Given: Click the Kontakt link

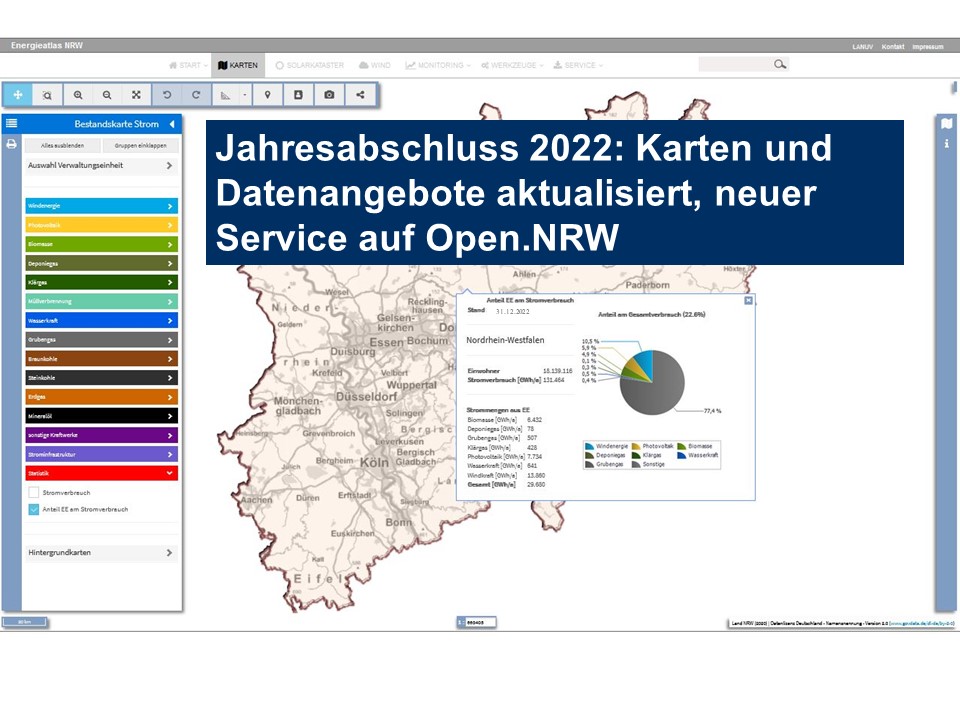Looking at the screenshot, I should 893,47.
